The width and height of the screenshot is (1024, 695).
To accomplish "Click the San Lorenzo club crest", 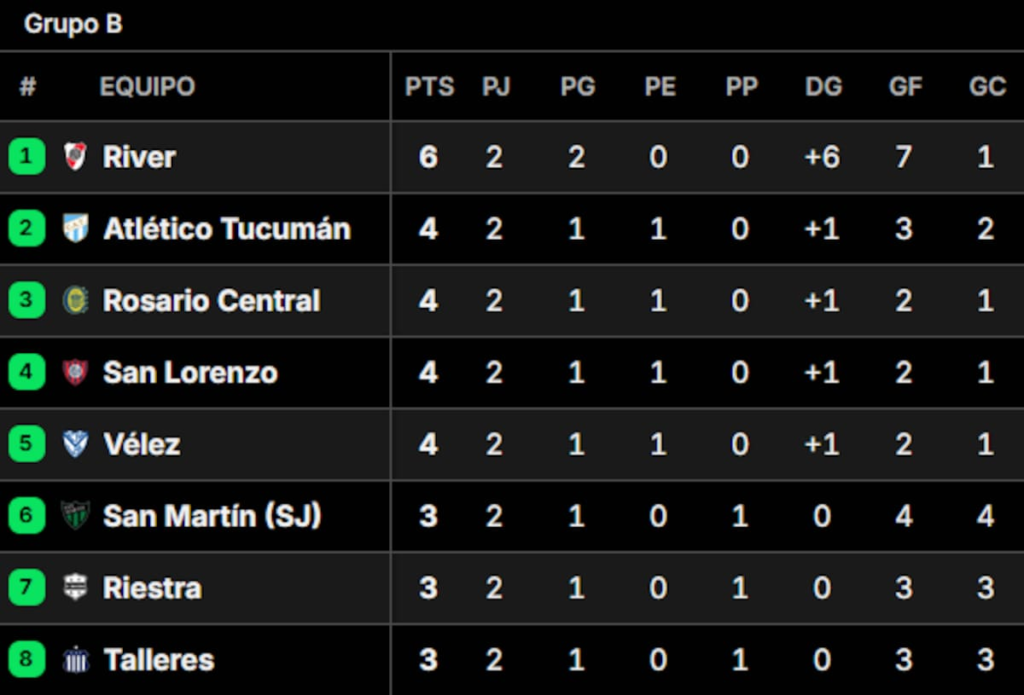I will pyautogui.click(x=75, y=372).
